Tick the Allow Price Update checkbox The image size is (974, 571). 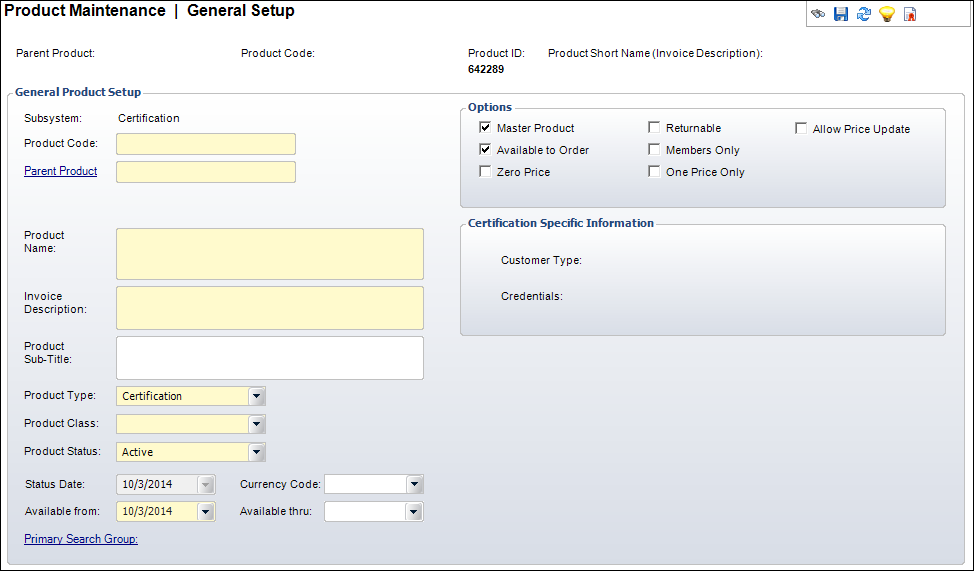point(801,129)
